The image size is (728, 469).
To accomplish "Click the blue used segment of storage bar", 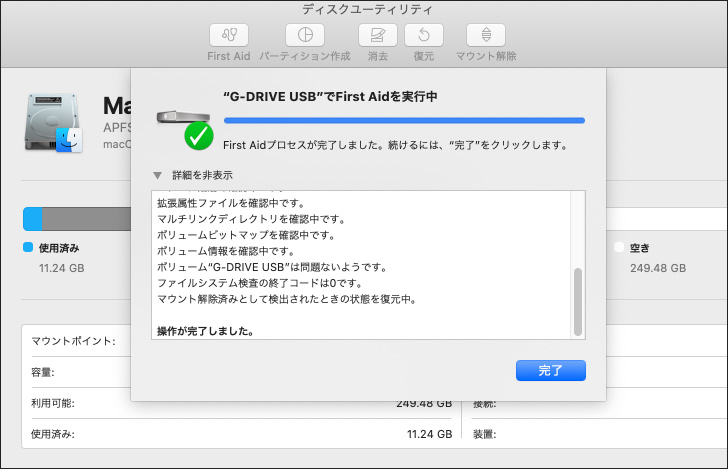I will 33,219.
